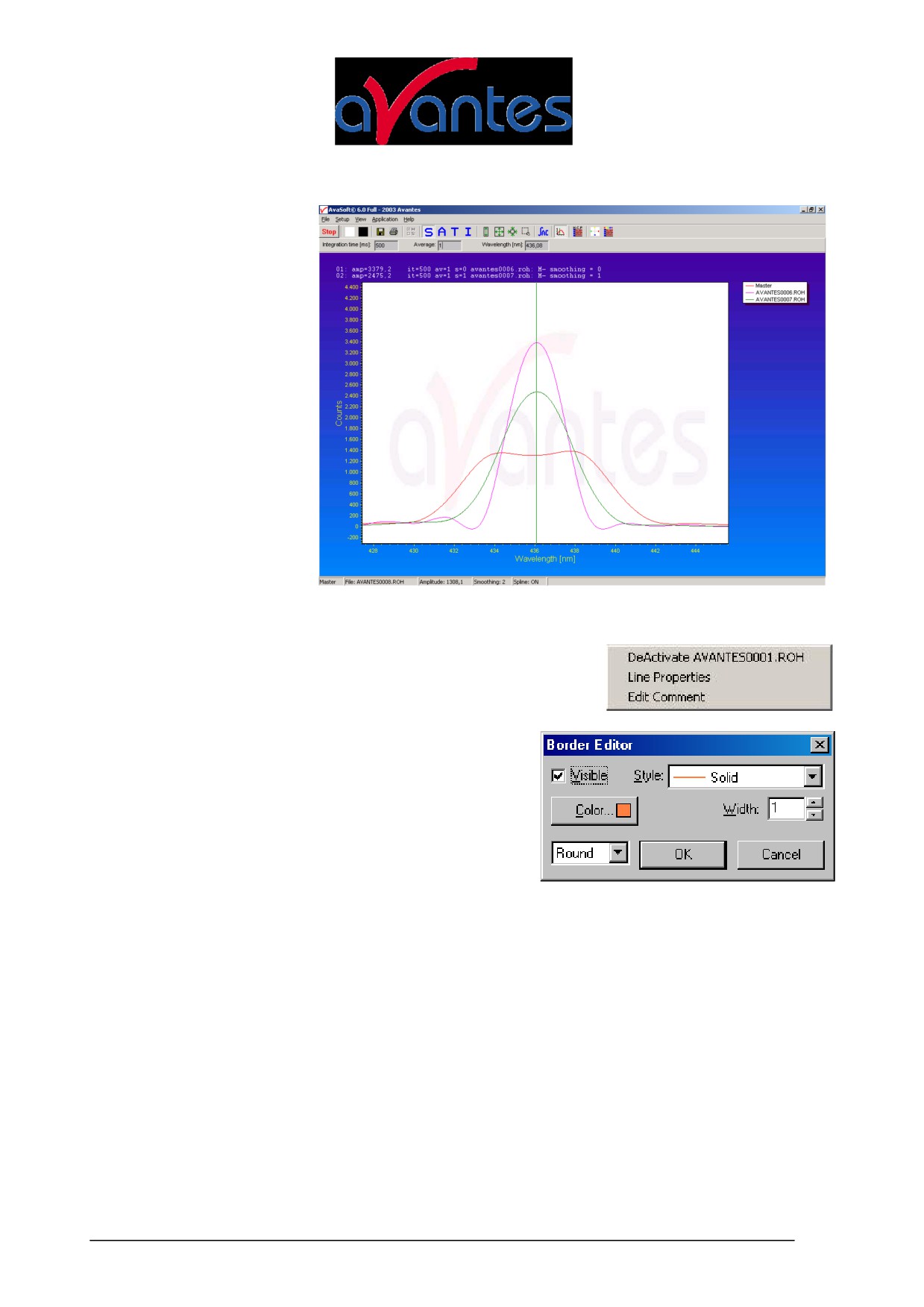The height and width of the screenshot is (1307, 924).
Task: Click the Width value field
Action: pos(787,808)
